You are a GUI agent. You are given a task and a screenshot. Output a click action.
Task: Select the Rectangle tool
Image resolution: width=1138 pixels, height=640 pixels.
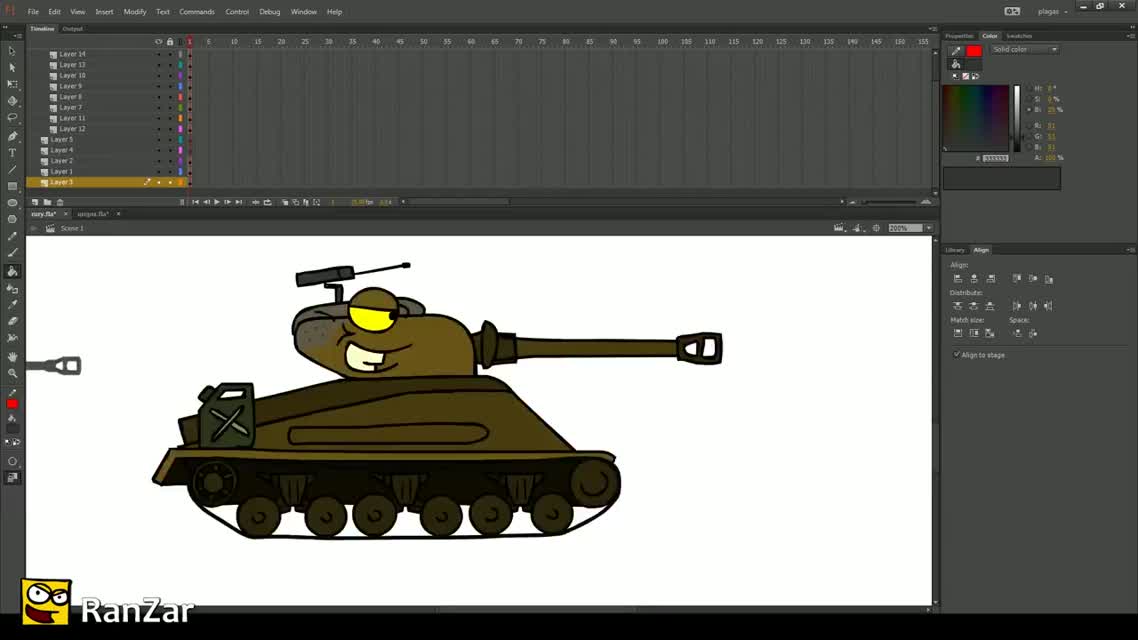12,186
